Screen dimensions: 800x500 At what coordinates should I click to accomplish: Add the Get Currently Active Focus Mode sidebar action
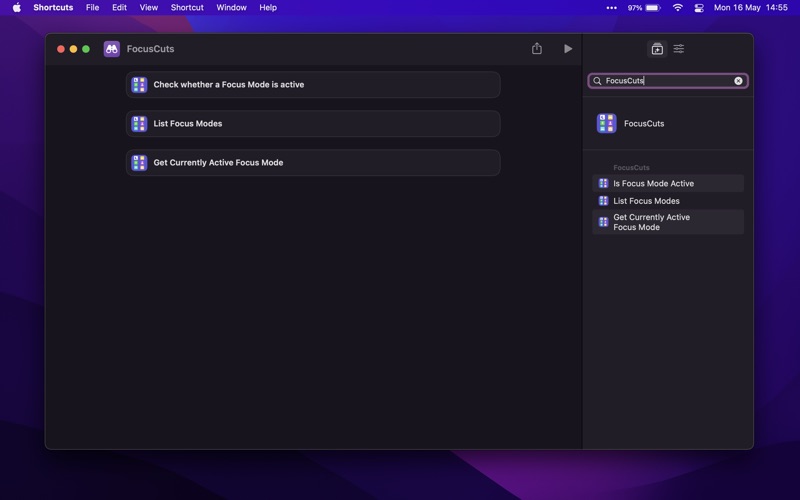(668, 222)
